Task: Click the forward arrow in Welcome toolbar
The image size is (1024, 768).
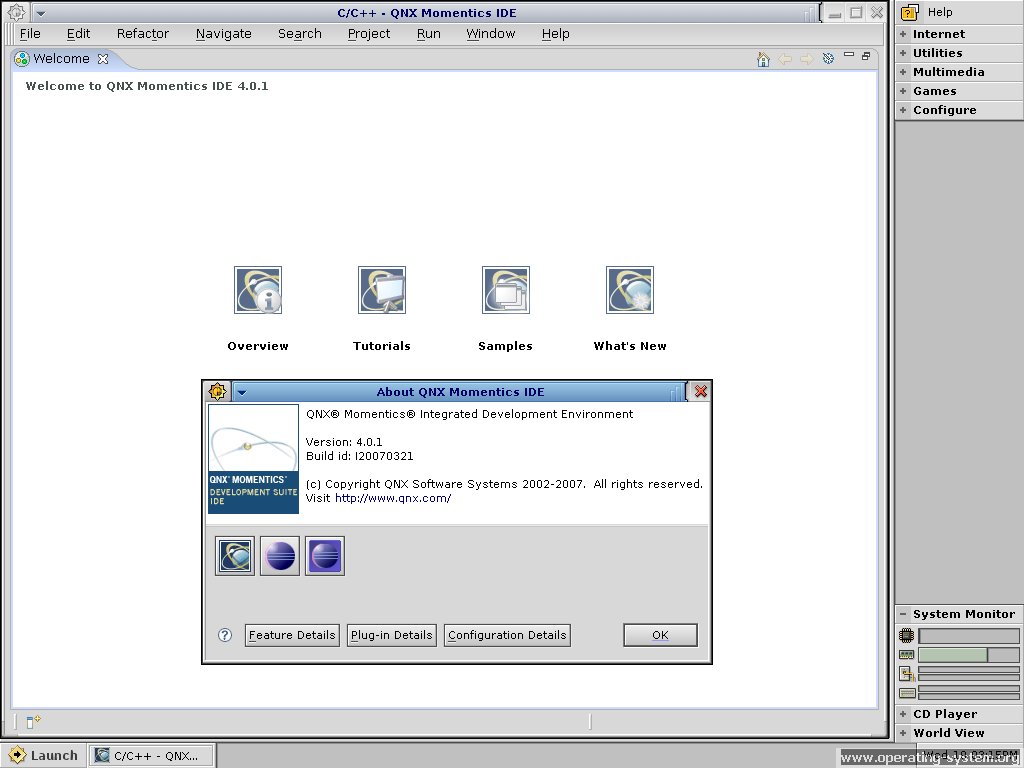Action: 807,59
